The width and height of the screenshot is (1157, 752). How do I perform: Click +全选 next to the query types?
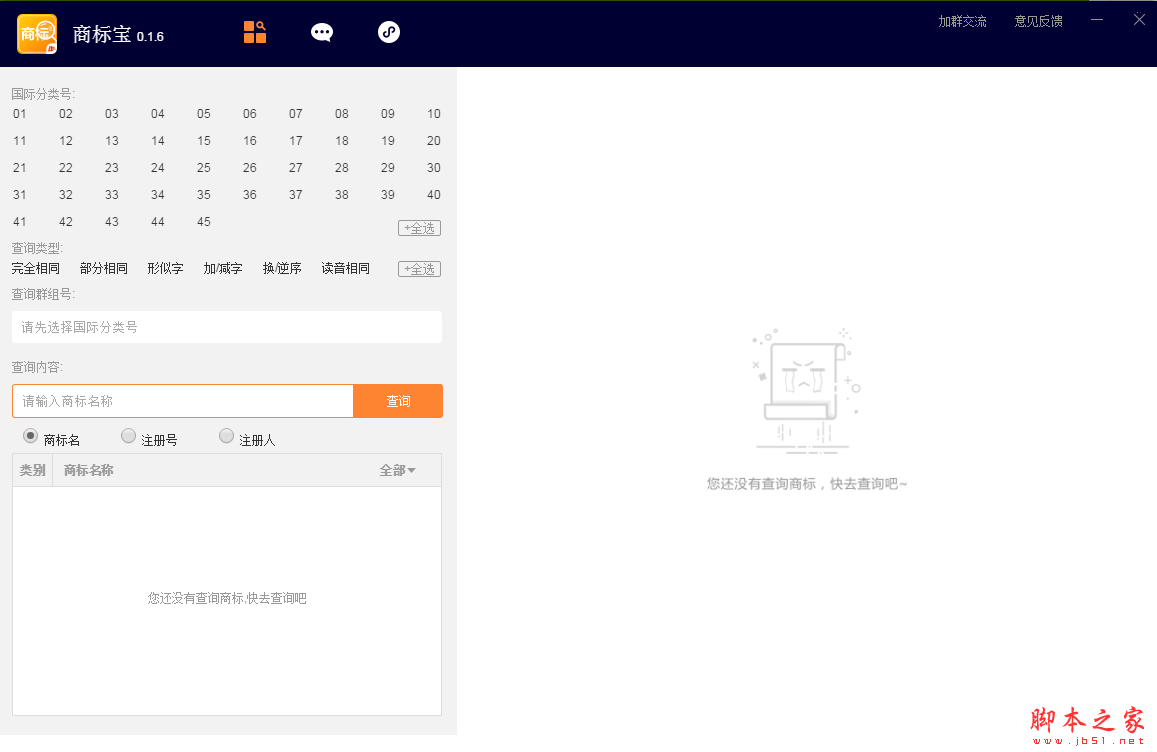tap(419, 268)
